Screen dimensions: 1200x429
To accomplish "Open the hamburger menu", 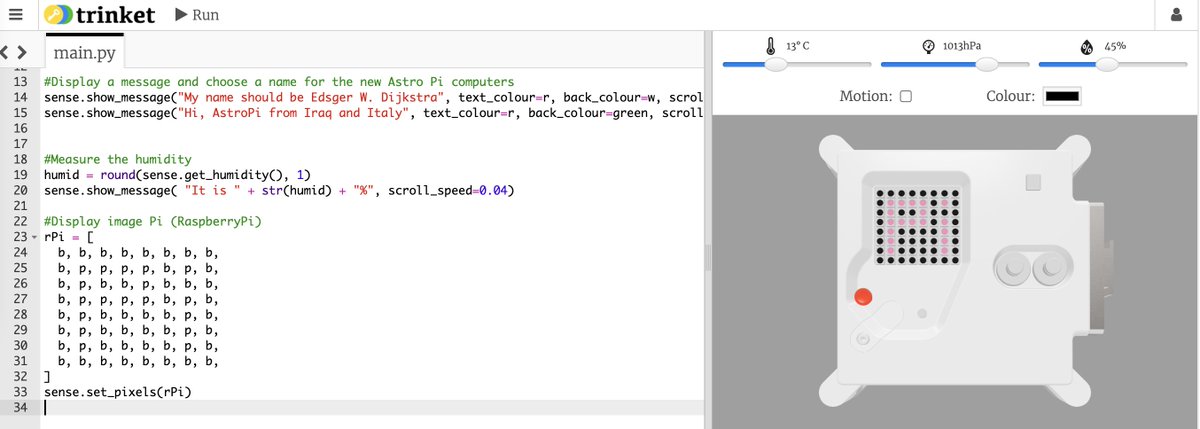I will pos(14,15).
